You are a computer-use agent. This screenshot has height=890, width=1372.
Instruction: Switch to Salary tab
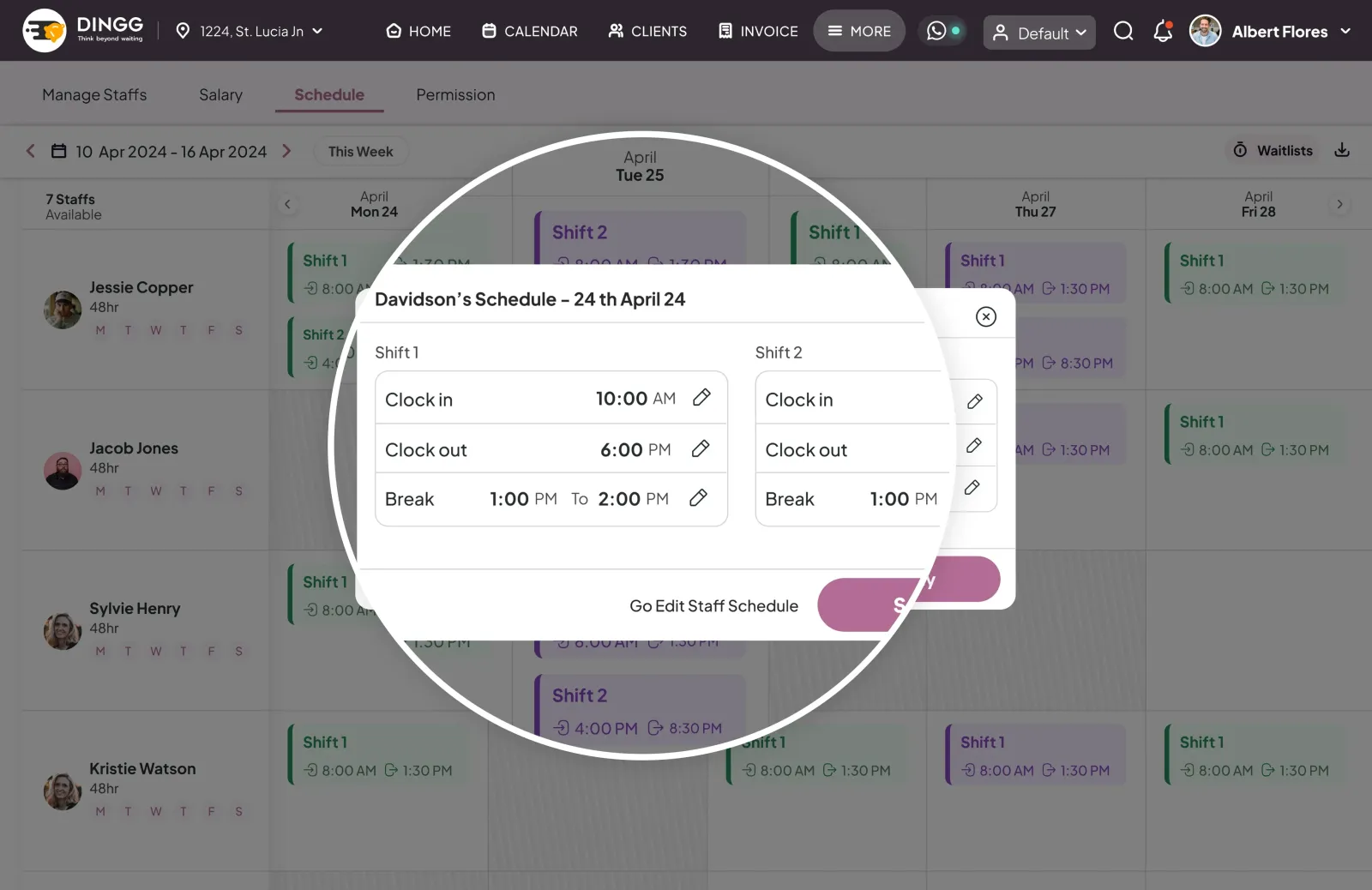(x=220, y=95)
